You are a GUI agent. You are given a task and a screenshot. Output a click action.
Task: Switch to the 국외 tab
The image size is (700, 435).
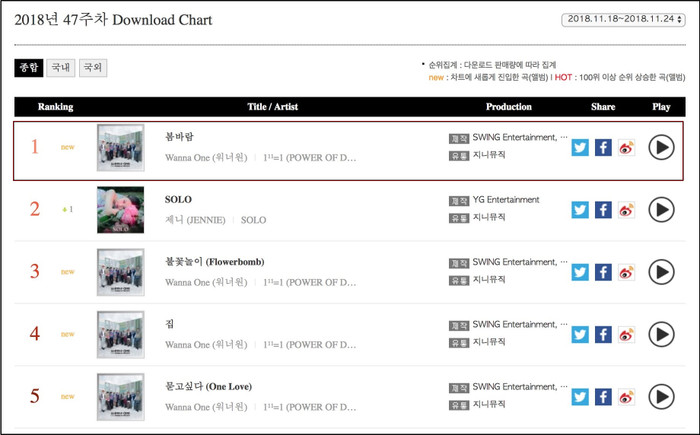click(x=93, y=68)
